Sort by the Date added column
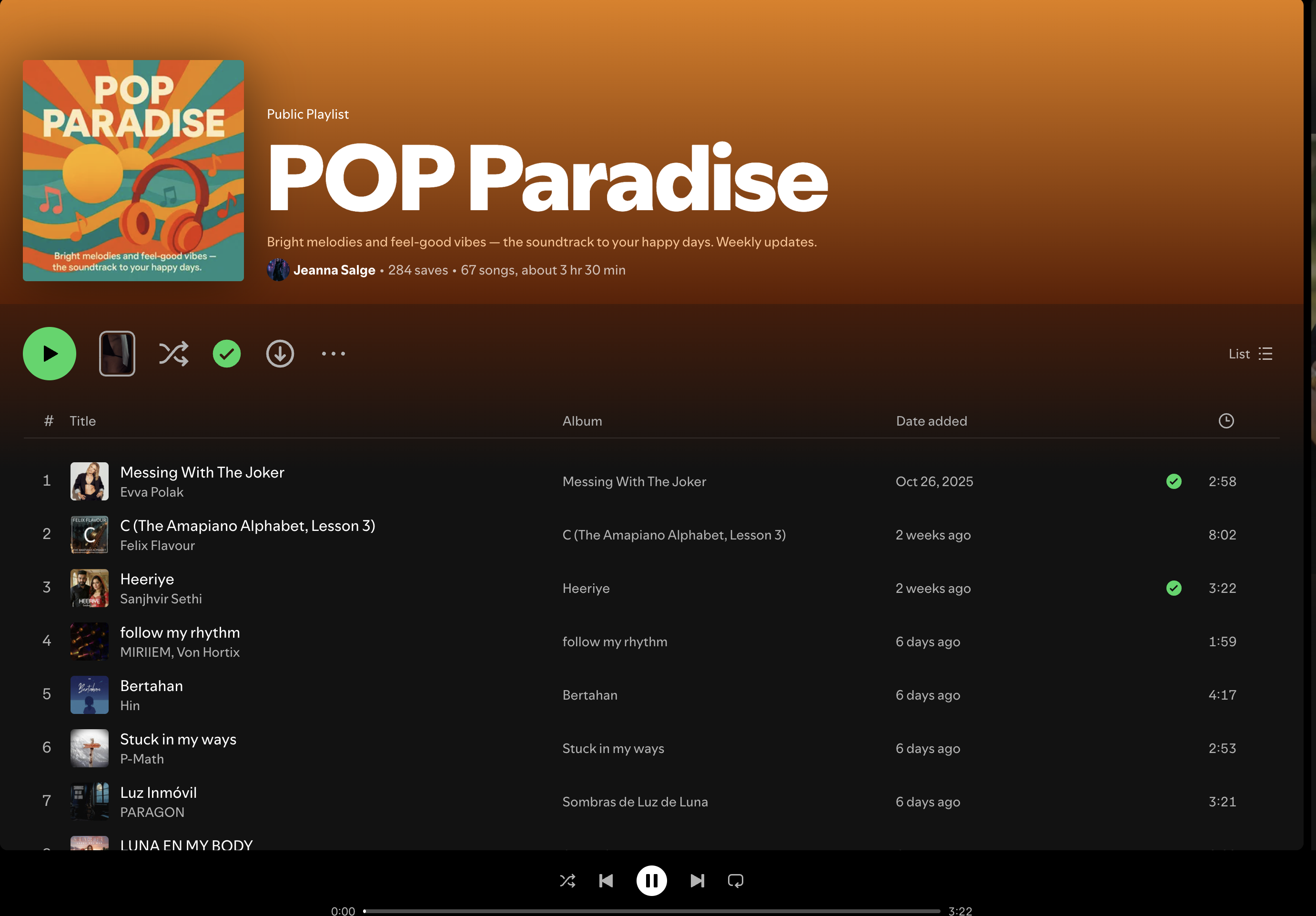The image size is (1316, 916). tap(931, 421)
